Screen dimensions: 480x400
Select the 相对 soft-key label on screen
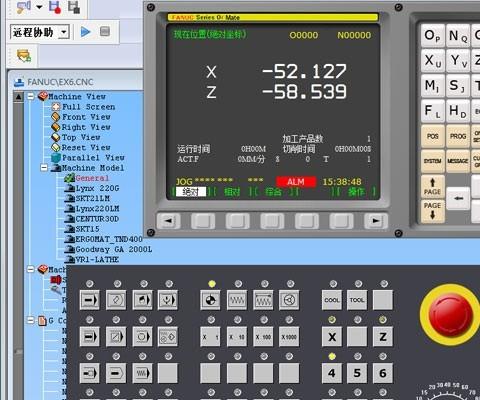pos(232,192)
